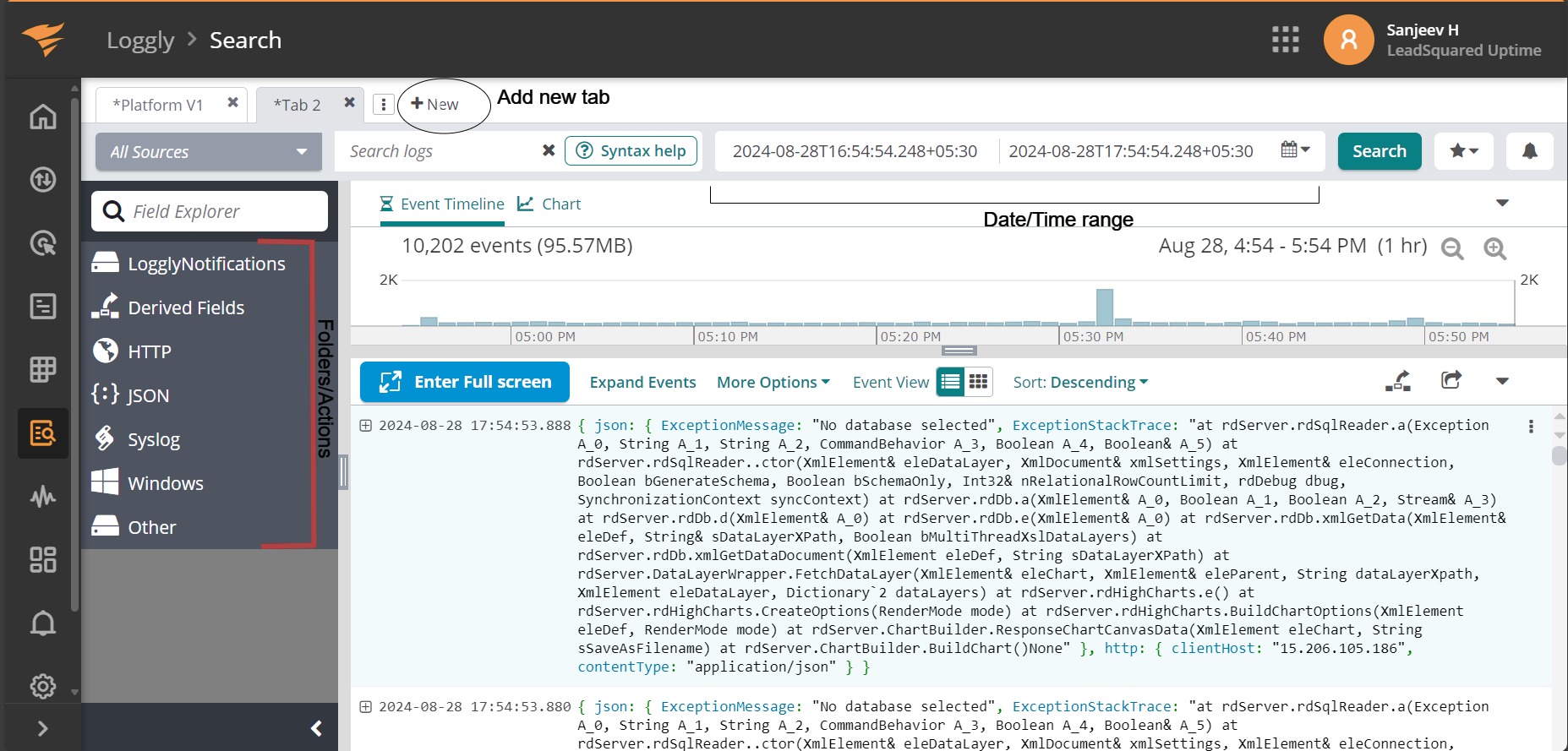Expand the 17:54:53.888 log event
Image resolution: width=1568 pixels, height=751 pixels.
tap(366, 425)
